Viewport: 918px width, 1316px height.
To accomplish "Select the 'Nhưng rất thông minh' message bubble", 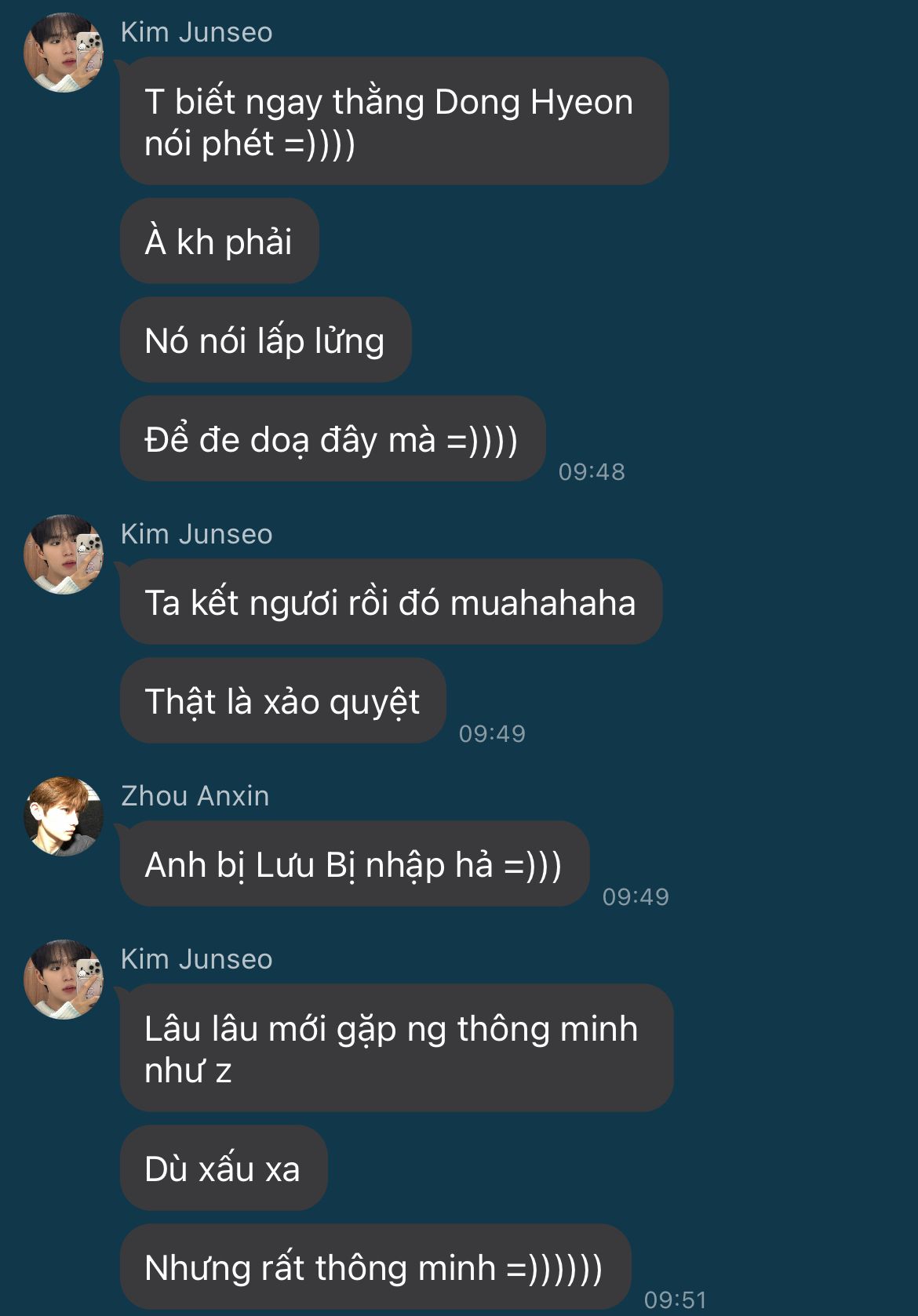I will (376, 1267).
